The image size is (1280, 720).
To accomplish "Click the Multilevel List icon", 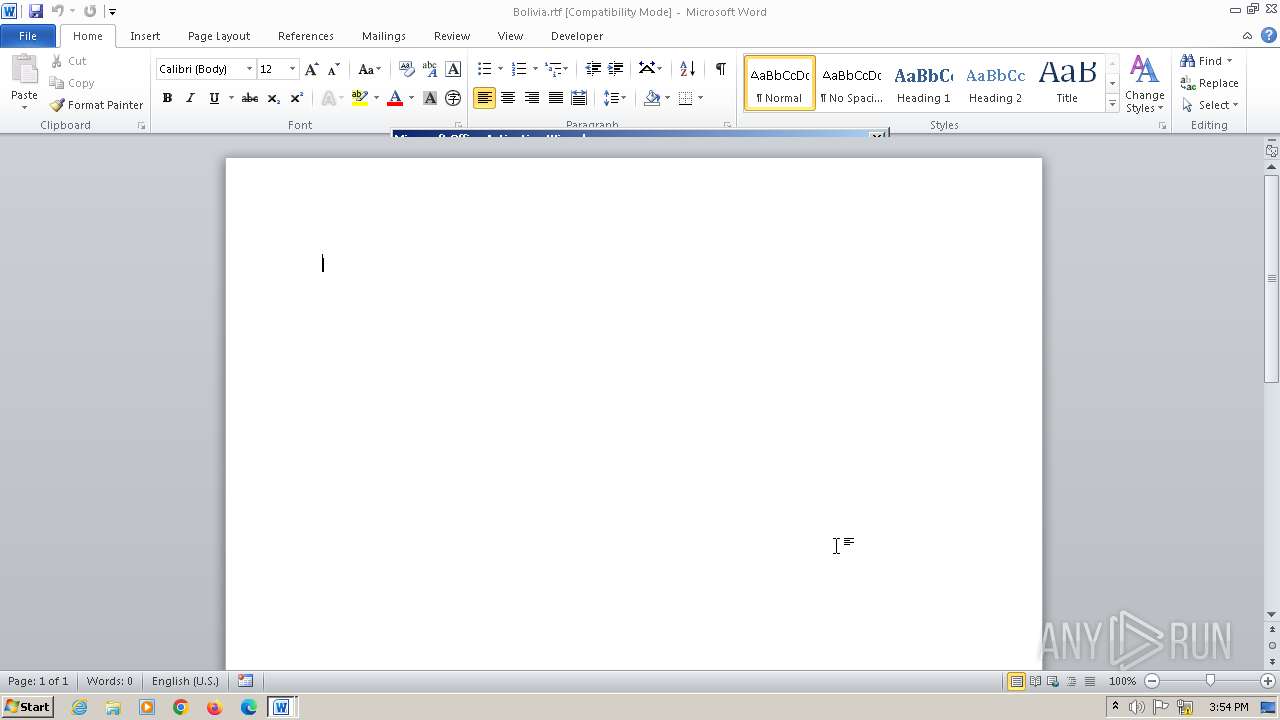I will click(x=553, y=69).
